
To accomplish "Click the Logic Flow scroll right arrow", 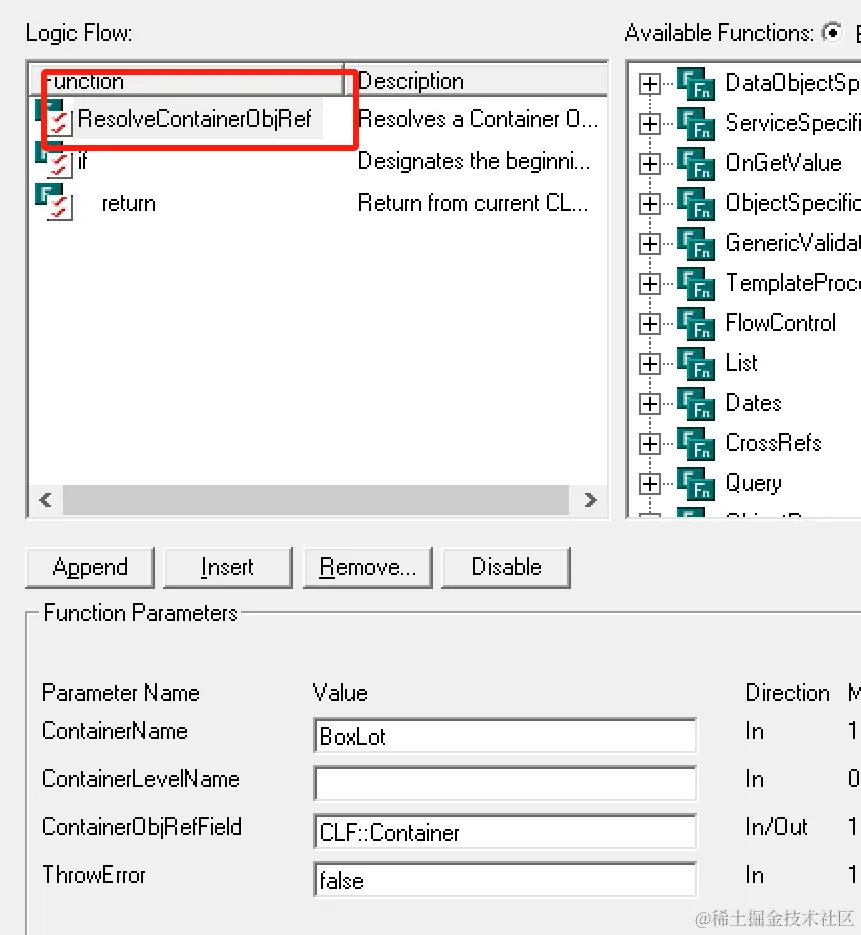I will point(590,500).
